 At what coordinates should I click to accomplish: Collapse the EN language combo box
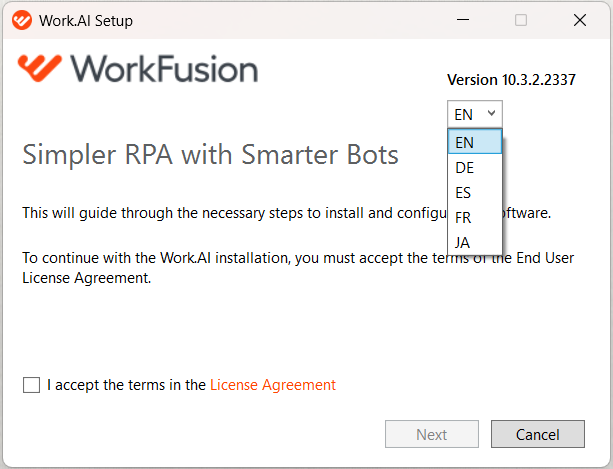pos(475,114)
